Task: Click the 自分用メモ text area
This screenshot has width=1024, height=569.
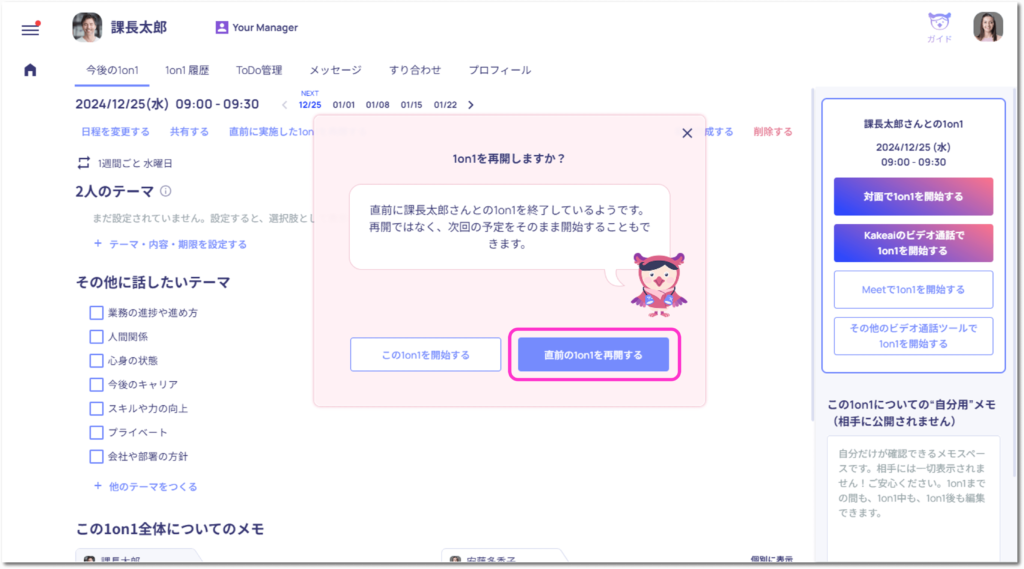Action: click(913, 499)
